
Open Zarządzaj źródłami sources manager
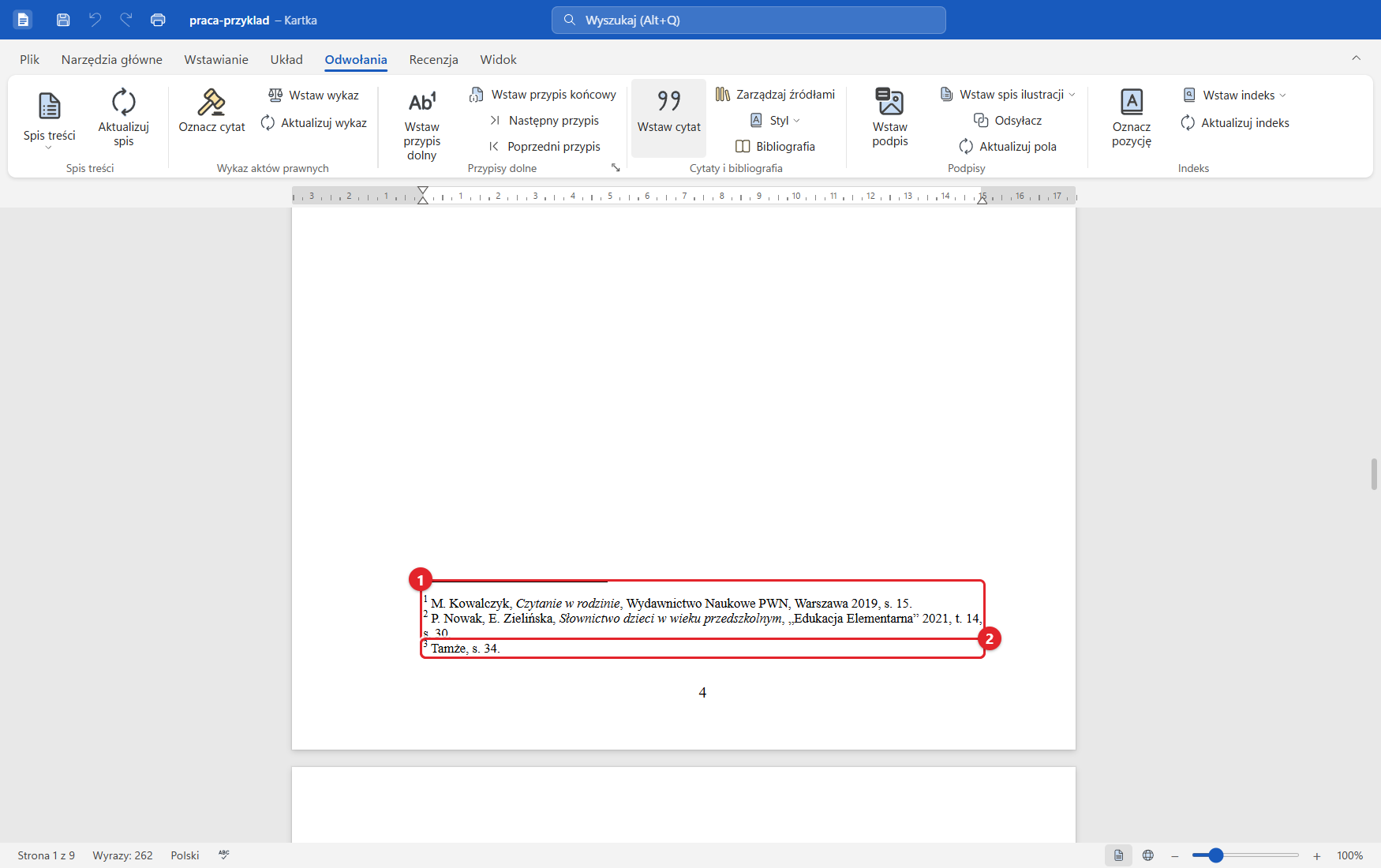point(775,94)
